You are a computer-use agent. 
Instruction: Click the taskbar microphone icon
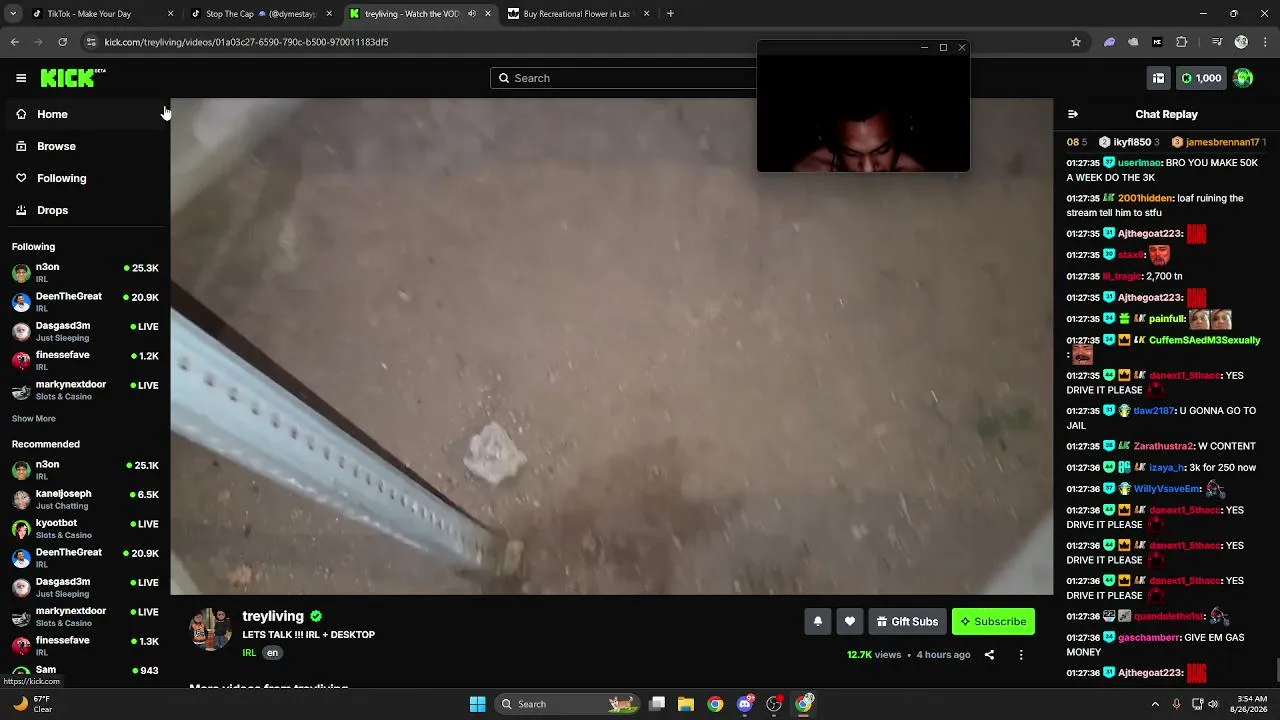(1176, 704)
